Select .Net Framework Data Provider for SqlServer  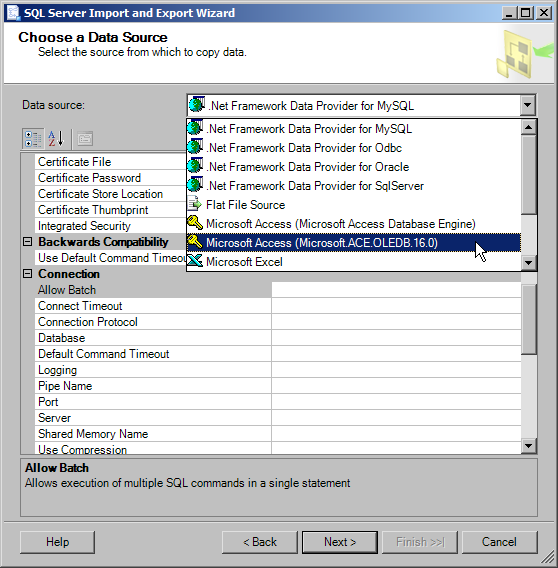pyautogui.click(x=354, y=186)
